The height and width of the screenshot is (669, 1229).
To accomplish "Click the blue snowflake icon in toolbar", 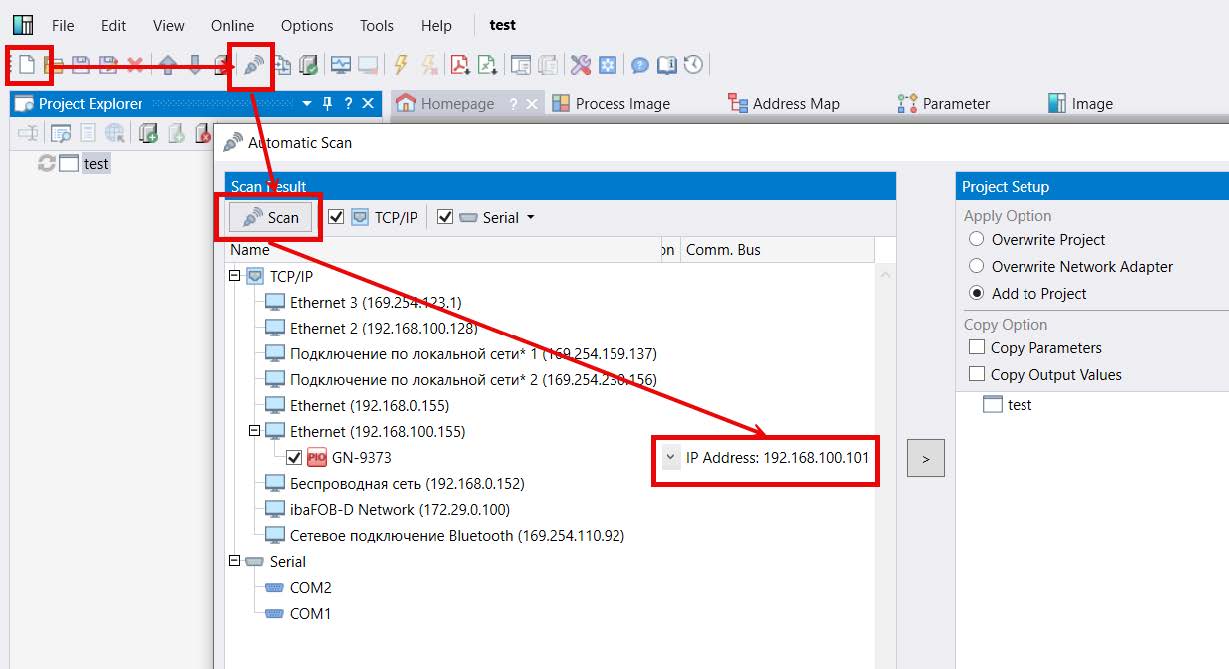I will 608,65.
